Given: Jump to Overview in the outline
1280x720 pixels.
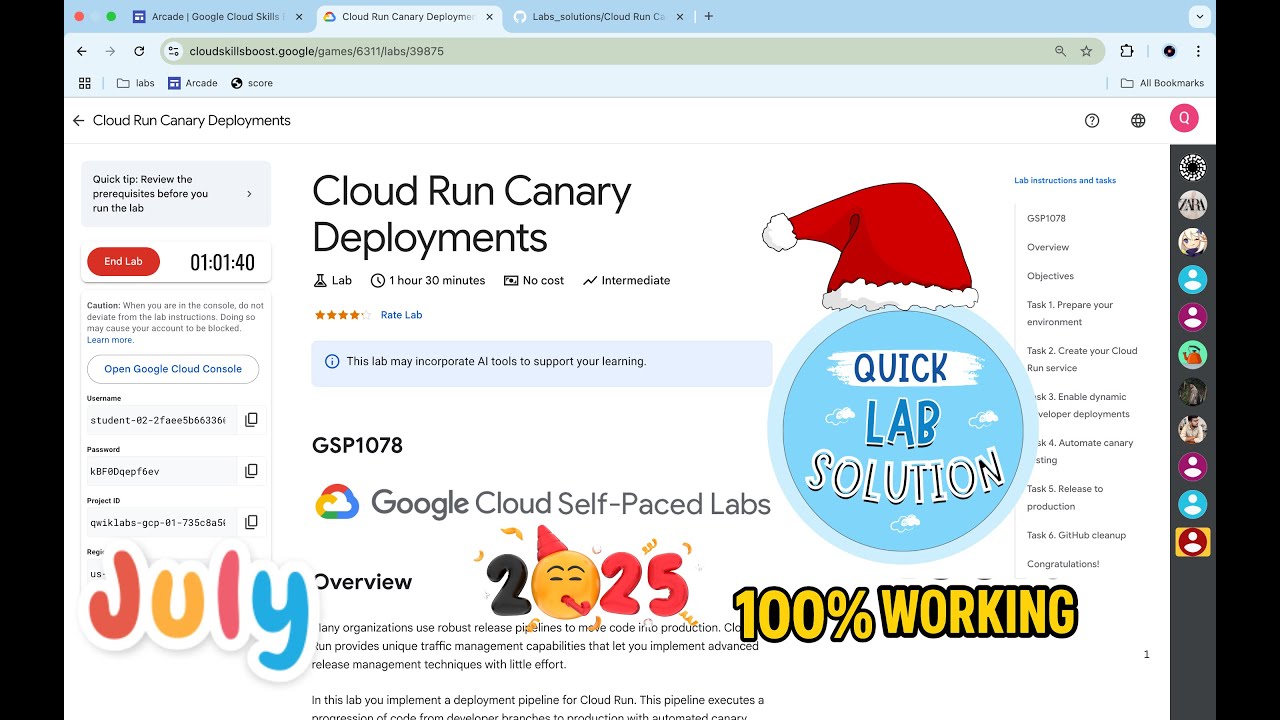Looking at the screenshot, I should (x=1048, y=247).
